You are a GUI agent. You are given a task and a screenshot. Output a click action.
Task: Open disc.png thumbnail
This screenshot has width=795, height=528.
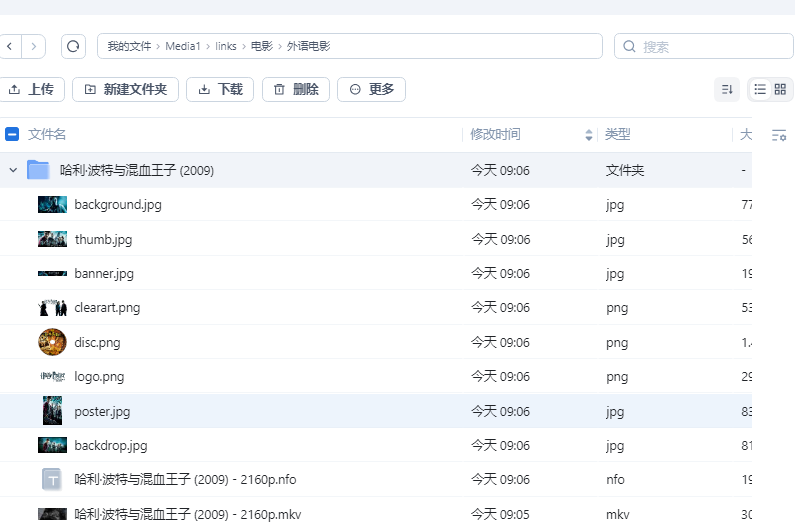pyautogui.click(x=52, y=342)
